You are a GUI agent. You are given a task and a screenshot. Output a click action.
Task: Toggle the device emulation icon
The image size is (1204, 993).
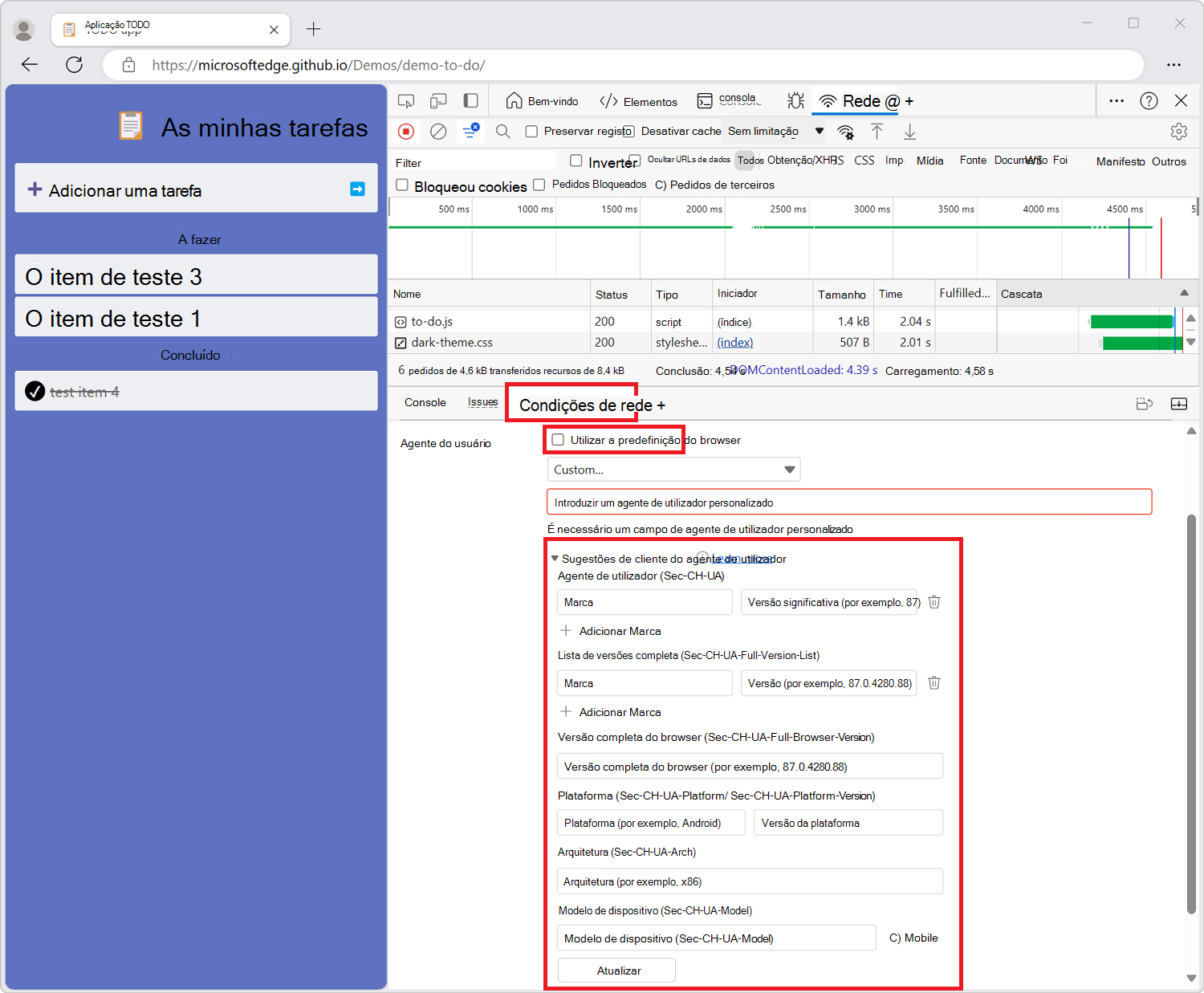[x=438, y=100]
